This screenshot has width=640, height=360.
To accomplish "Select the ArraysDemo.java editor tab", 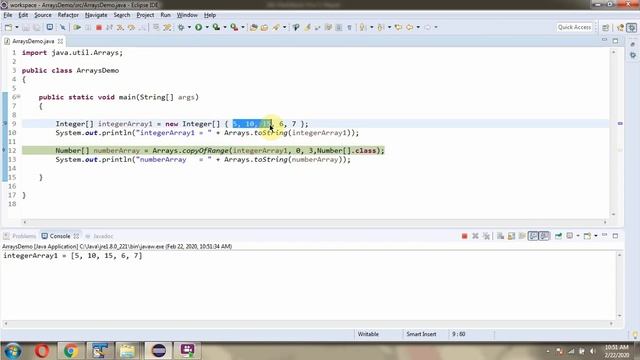I will pyautogui.click(x=33, y=41).
